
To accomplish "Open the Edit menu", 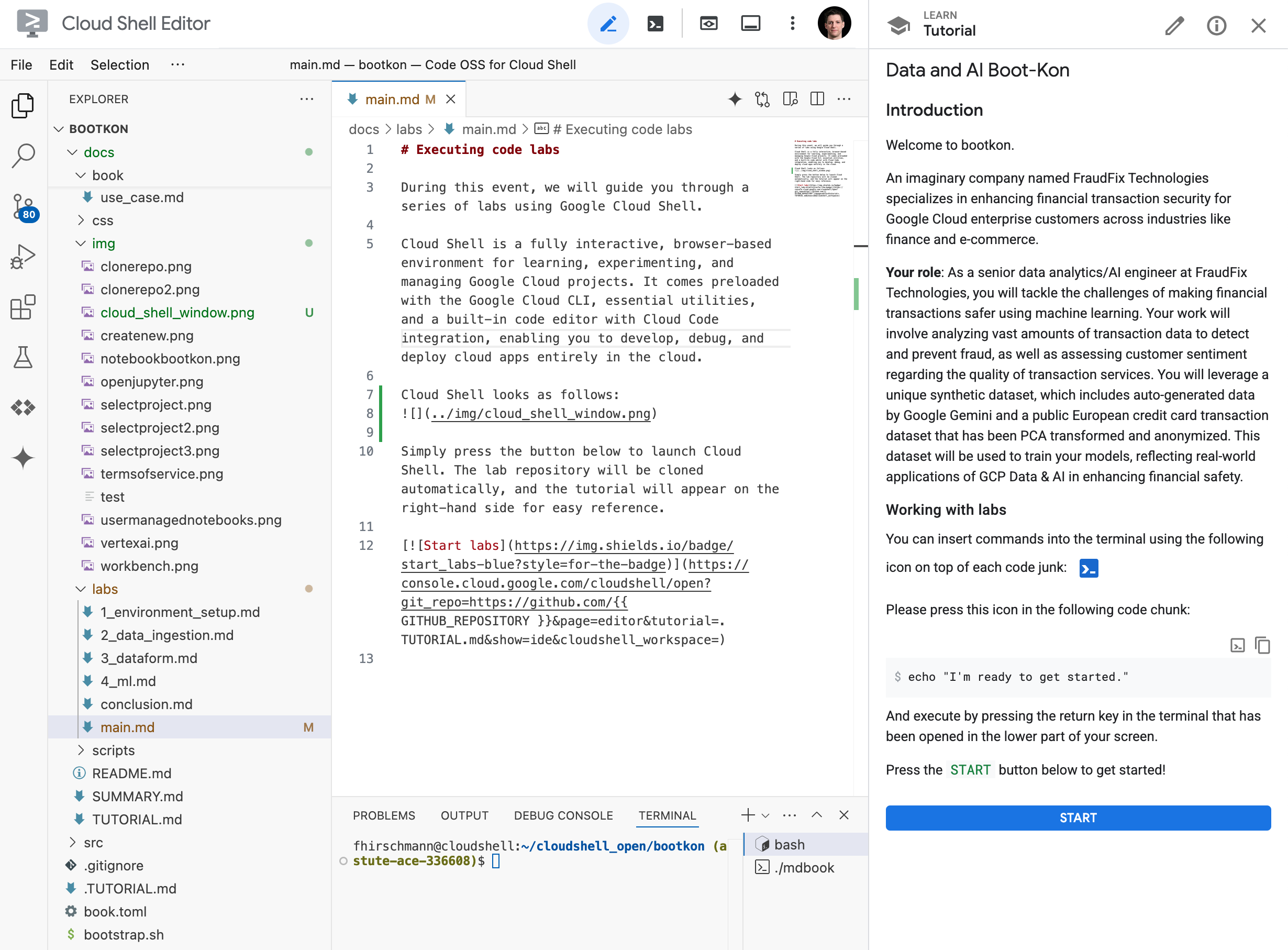I will pyautogui.click(x=61, y=65).
